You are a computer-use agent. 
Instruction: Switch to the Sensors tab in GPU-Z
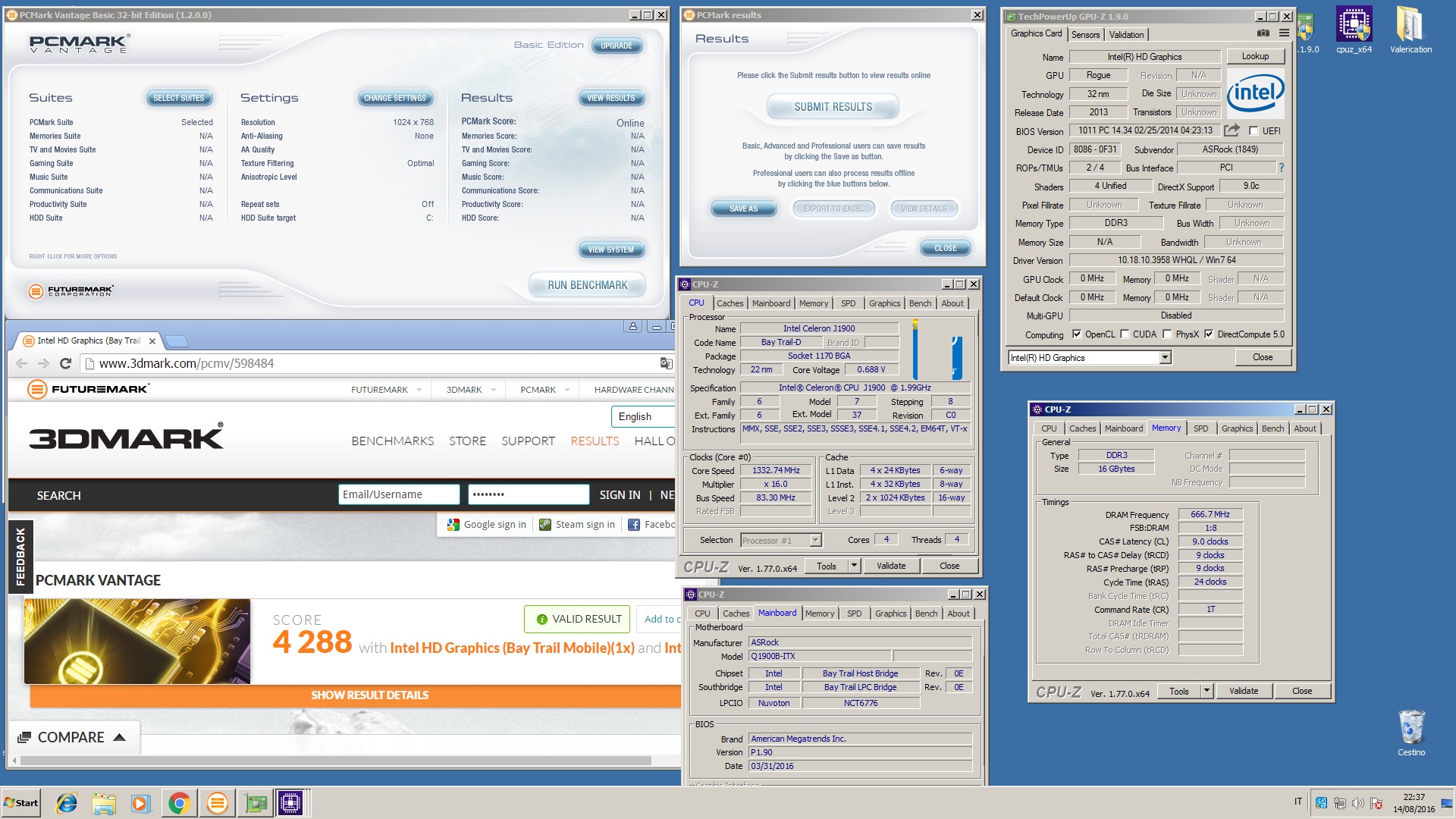tap(1085, 35)
